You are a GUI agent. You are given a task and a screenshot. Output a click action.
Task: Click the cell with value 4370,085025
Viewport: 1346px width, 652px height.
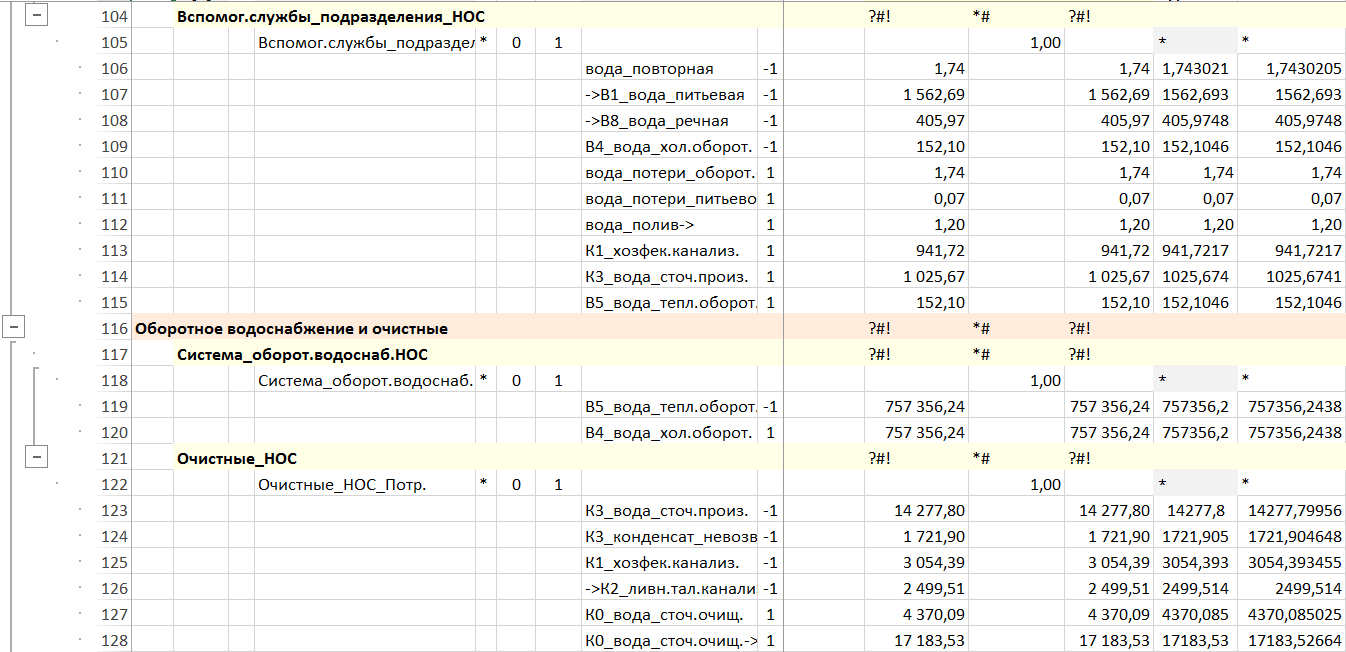1291,615
